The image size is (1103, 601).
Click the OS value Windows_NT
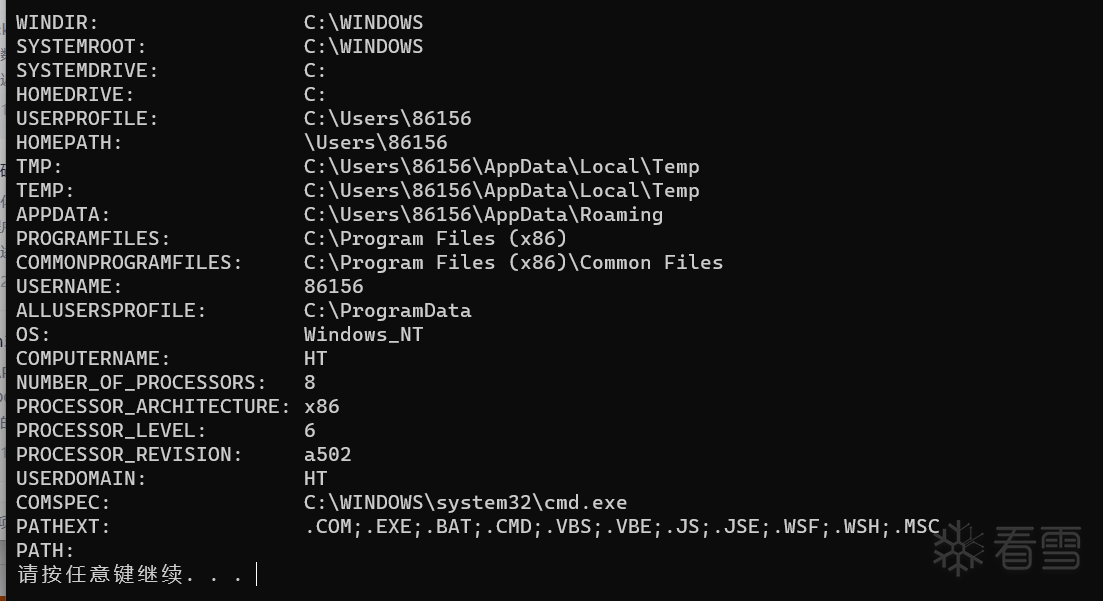pyautogui.click(x=363, y=335)
